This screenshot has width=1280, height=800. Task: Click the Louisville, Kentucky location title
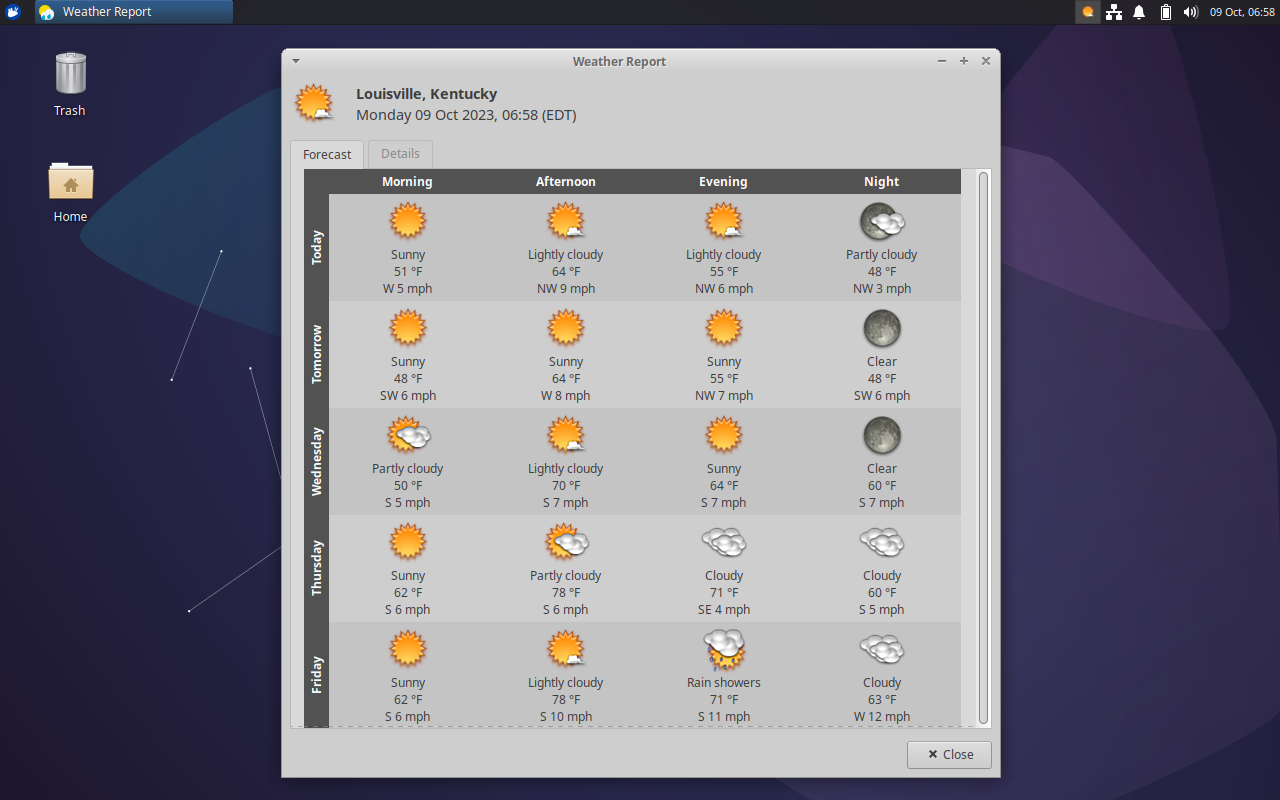[x=426, y=94]
